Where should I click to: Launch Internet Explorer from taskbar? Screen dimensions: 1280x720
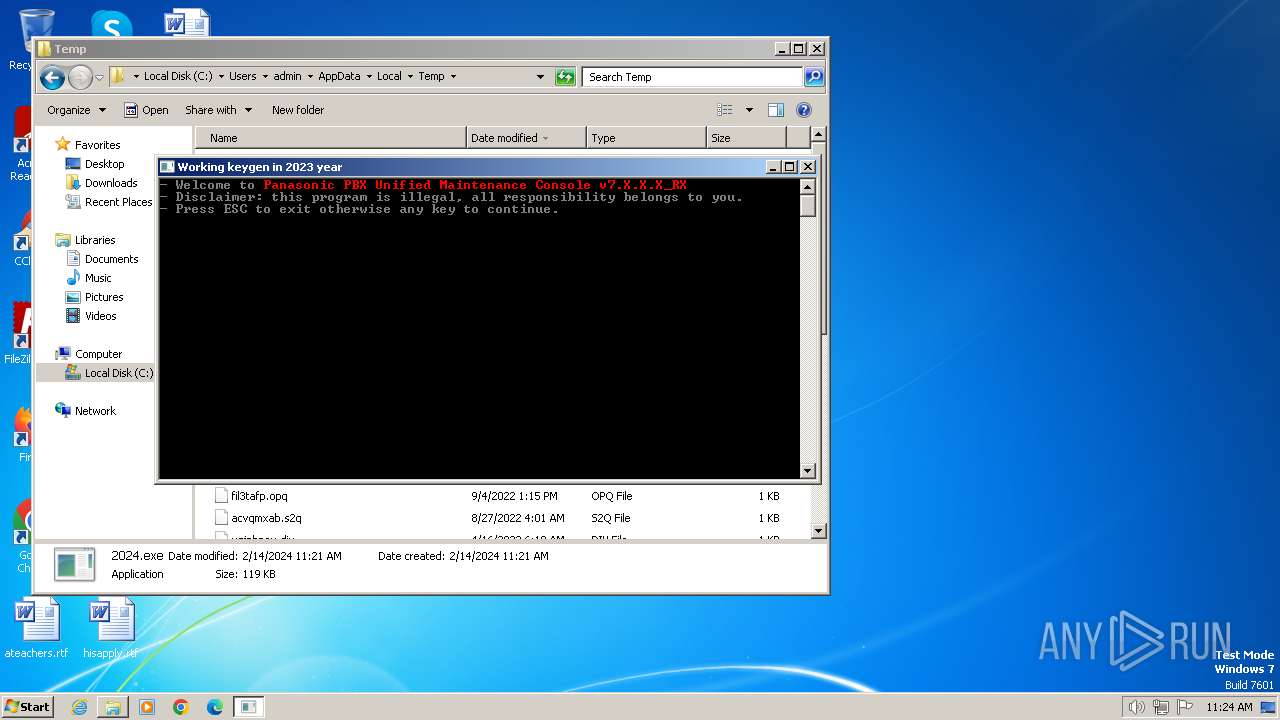(79, 707)
